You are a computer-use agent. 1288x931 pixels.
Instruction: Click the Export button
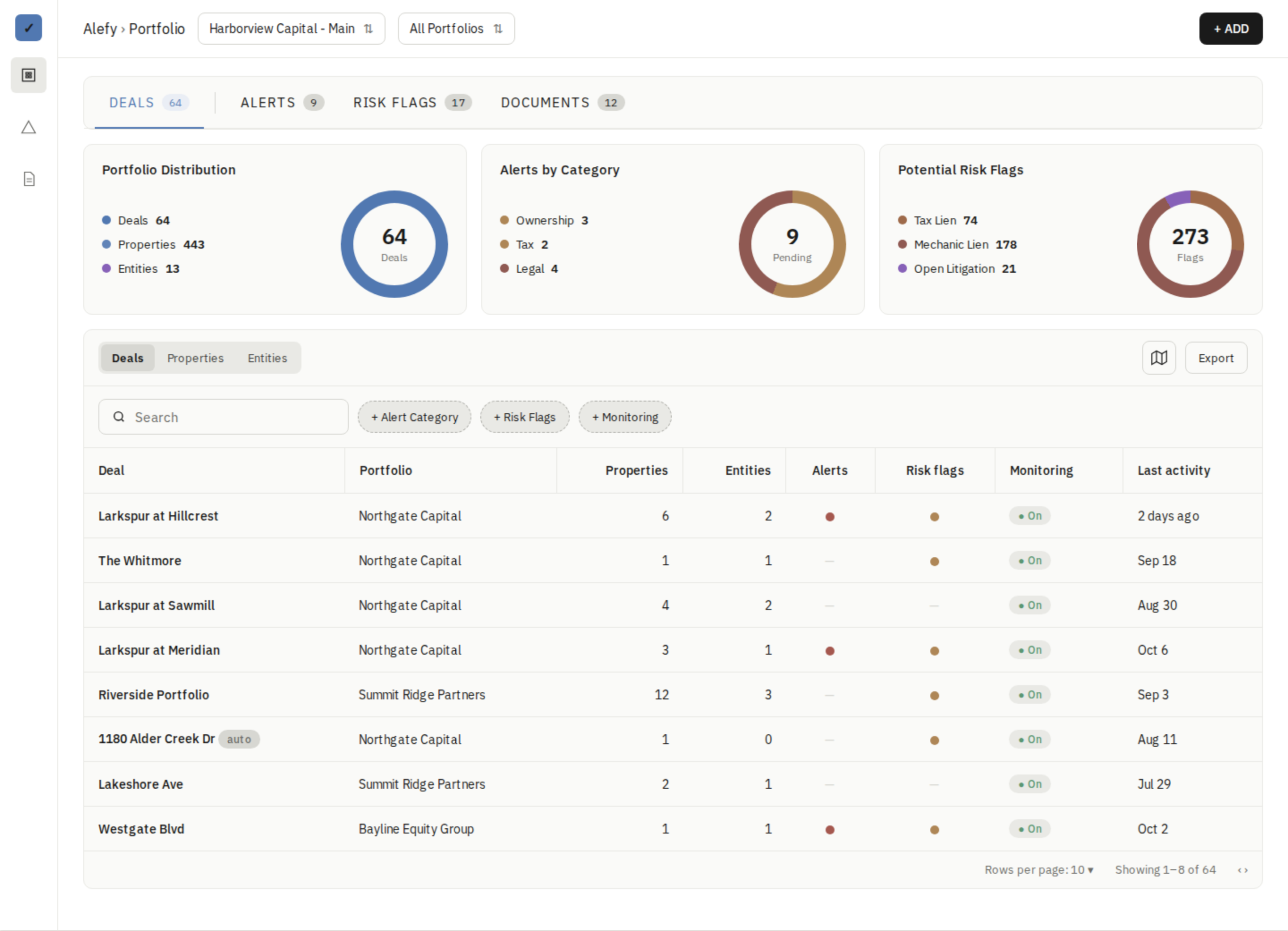coord(1216,358)
